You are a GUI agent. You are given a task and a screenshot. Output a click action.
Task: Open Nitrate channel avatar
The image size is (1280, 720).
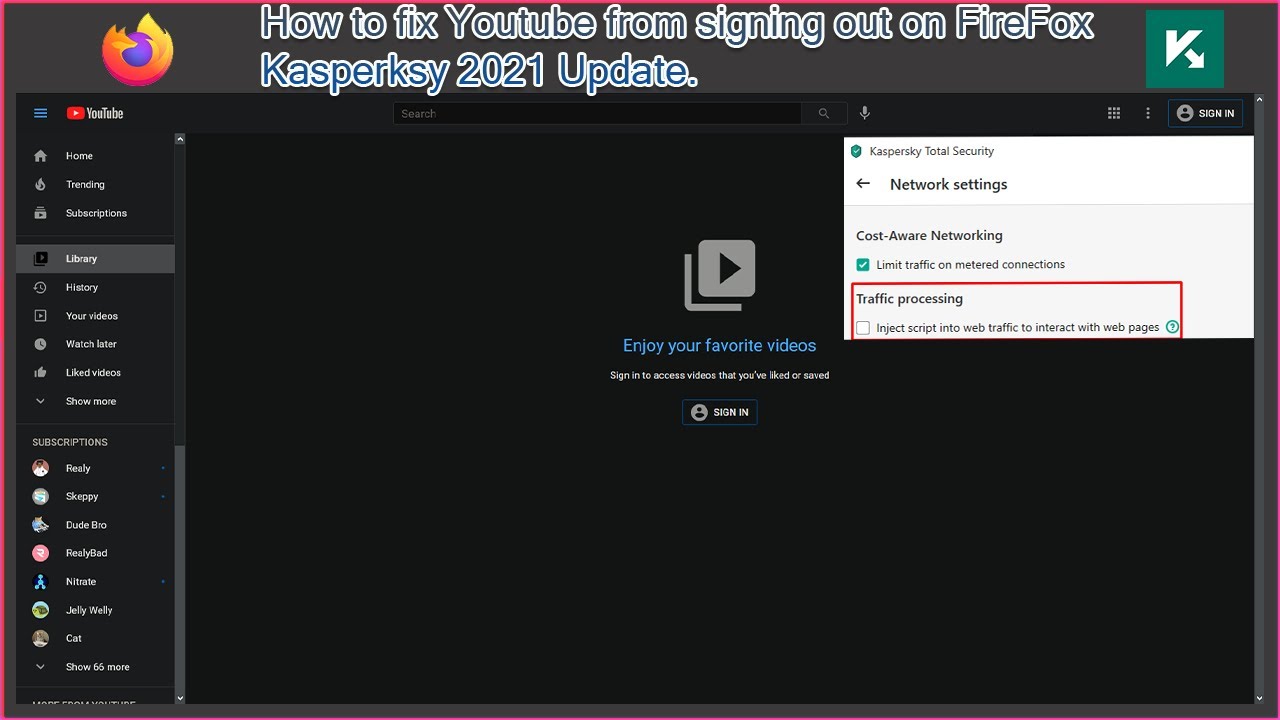40,581
